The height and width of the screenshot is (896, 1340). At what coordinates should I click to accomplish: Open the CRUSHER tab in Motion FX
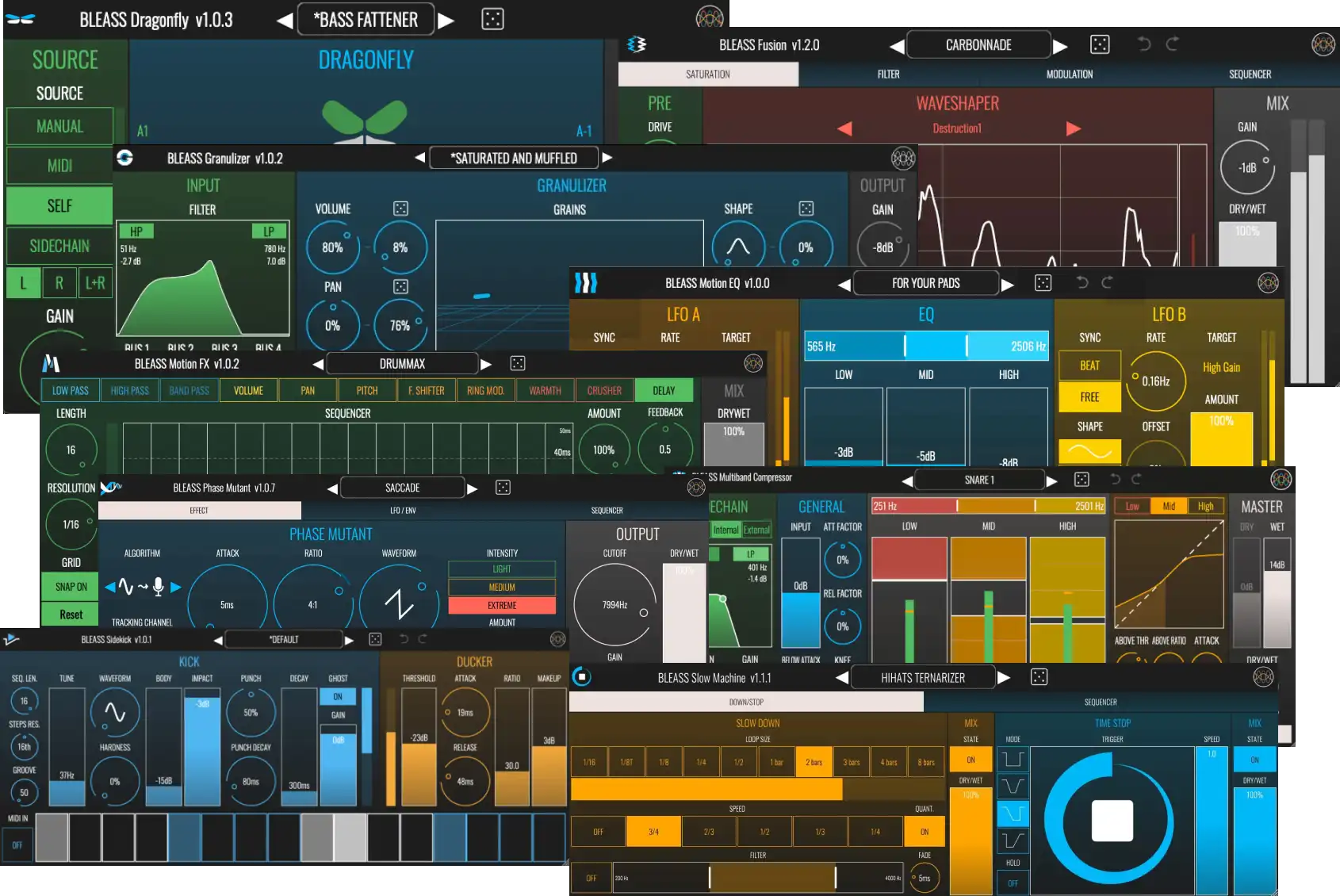(x=604, y=391)
